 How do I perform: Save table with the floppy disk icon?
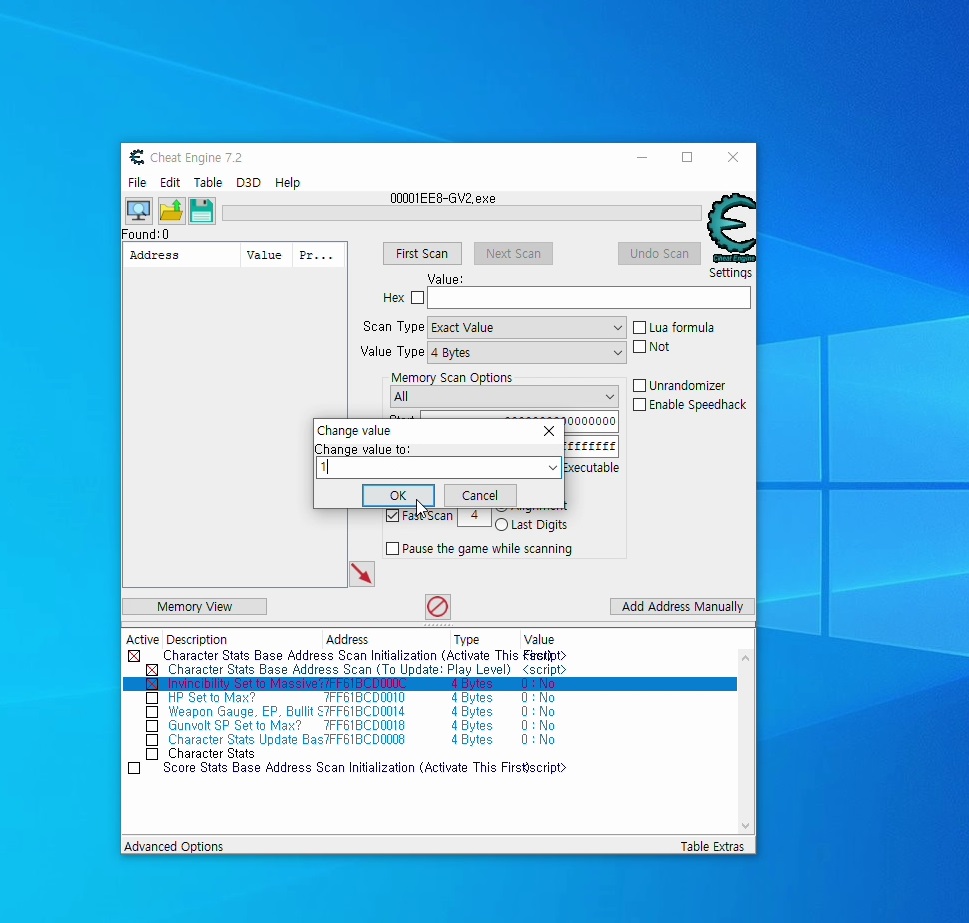pos(201,211)
